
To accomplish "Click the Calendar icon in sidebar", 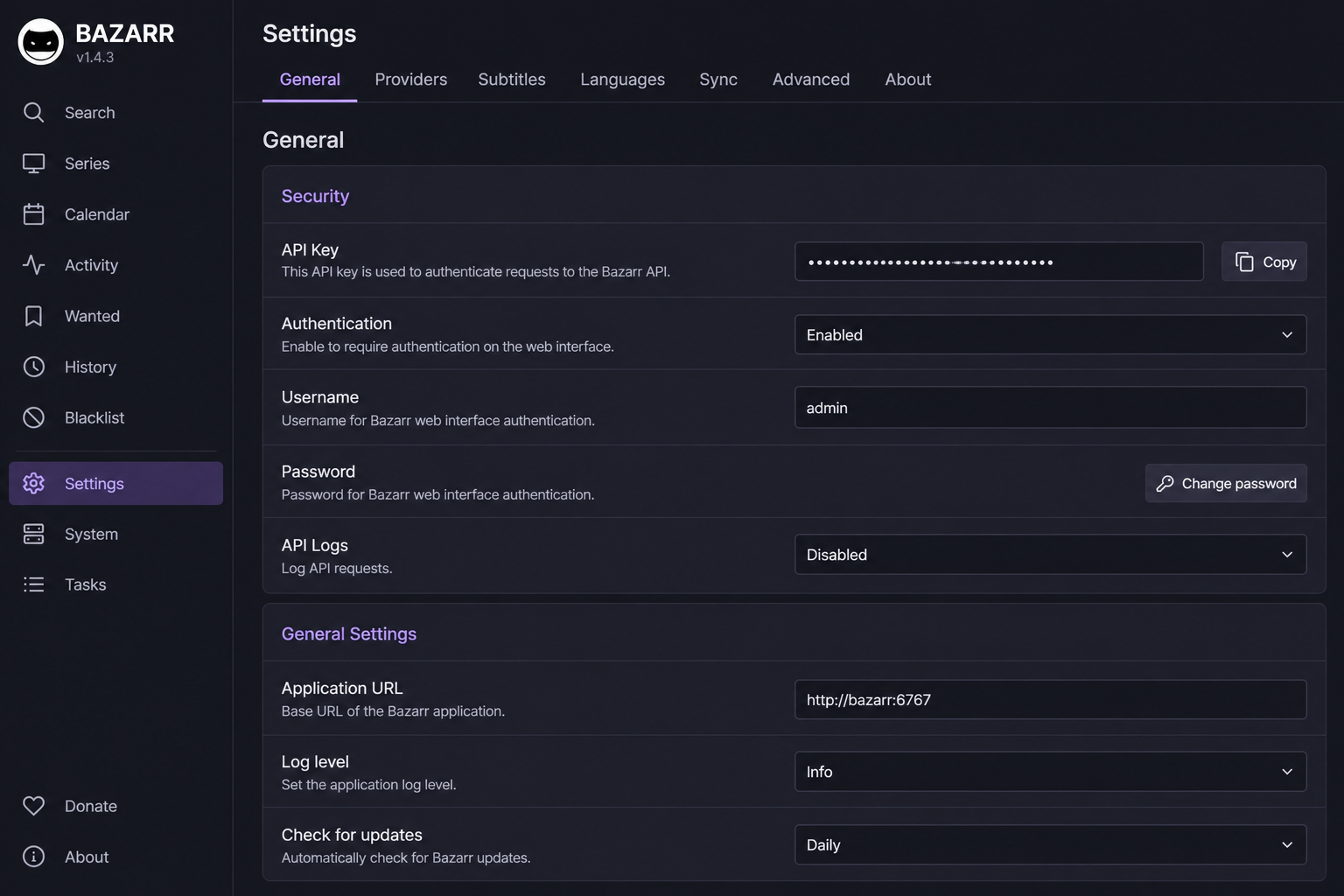I will coord(33,214).
